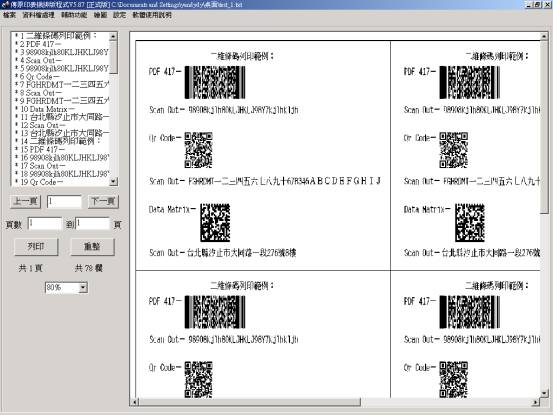Image resolution: width=553 pixels, height=415 pixels.
Task: Click the QR code in top-left label
Action: pyautogui.click(x=199, y=150)
